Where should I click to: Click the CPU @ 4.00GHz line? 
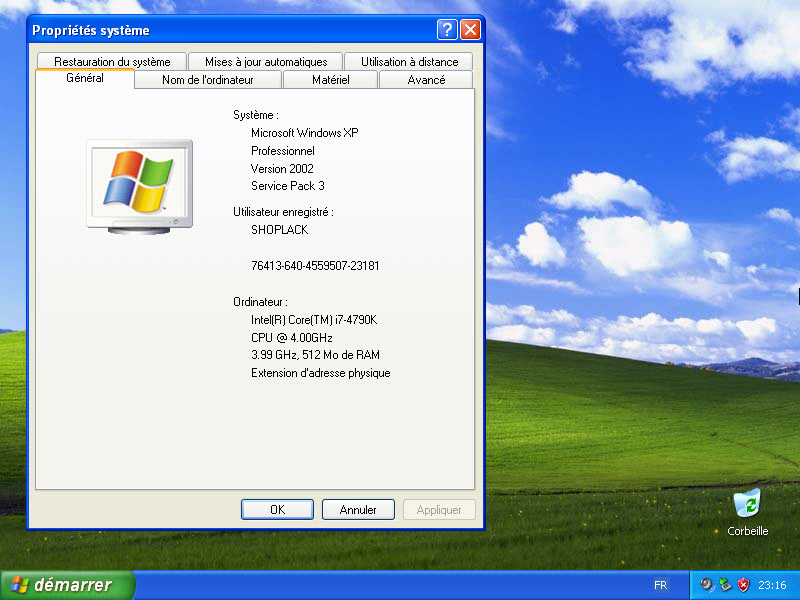(x=292, y=338)
